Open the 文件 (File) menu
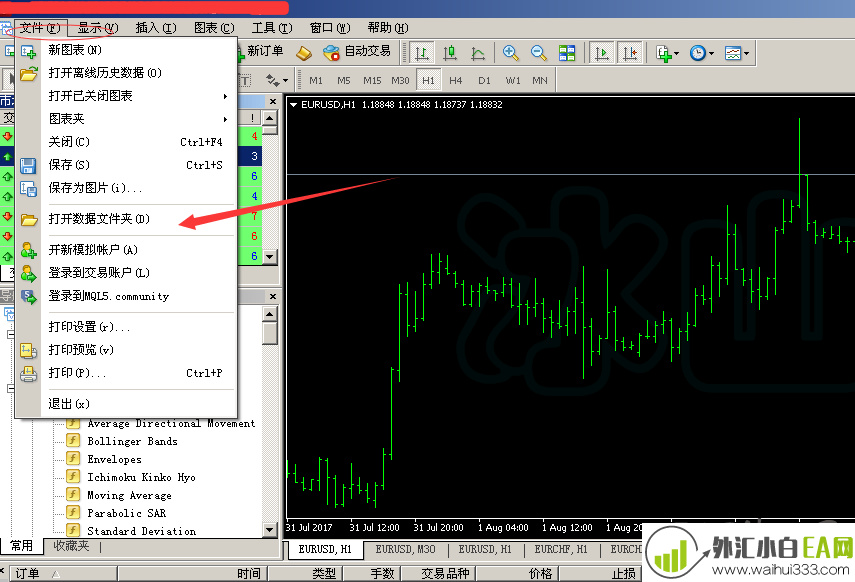Screen dimensions: 855x582 tap(40, 28)
